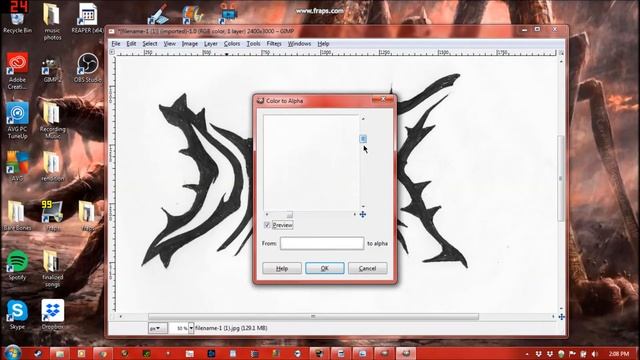Screen dimensions: 640x360
Task: Open the Colors menu
Action: point(232,44)
